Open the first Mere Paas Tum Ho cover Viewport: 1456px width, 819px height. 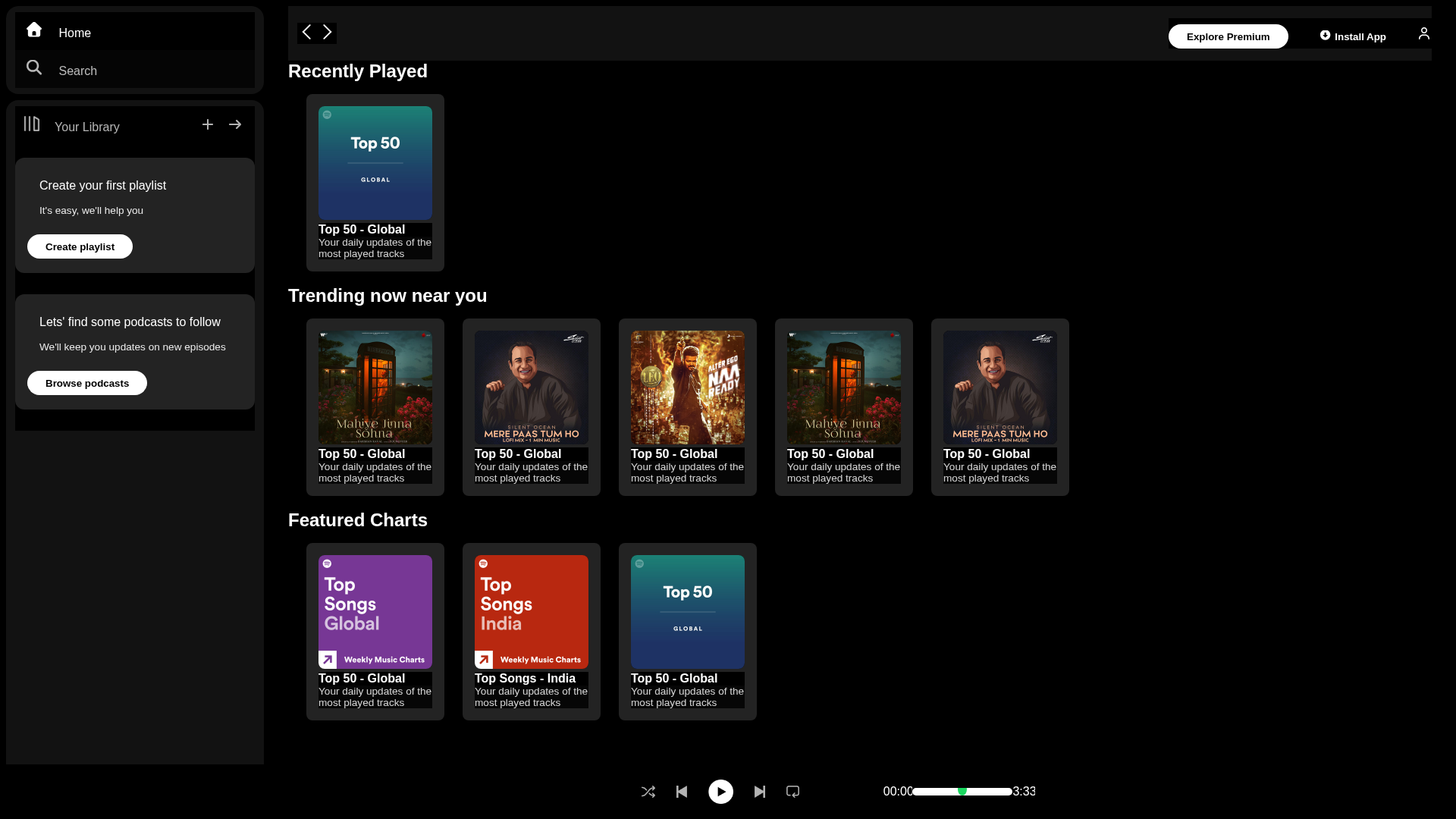[x=532, y=388]
